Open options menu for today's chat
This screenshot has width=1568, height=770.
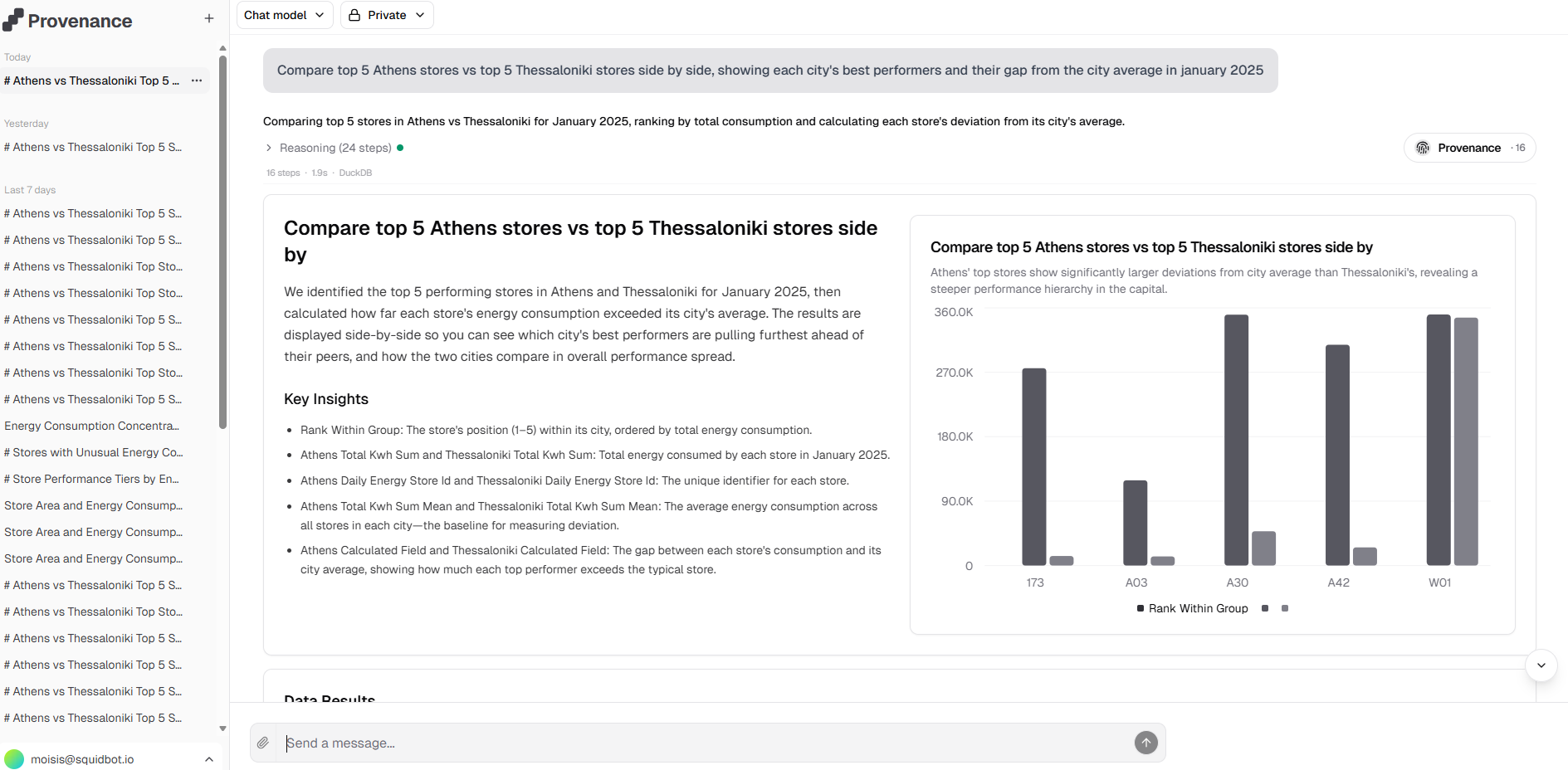197,80
